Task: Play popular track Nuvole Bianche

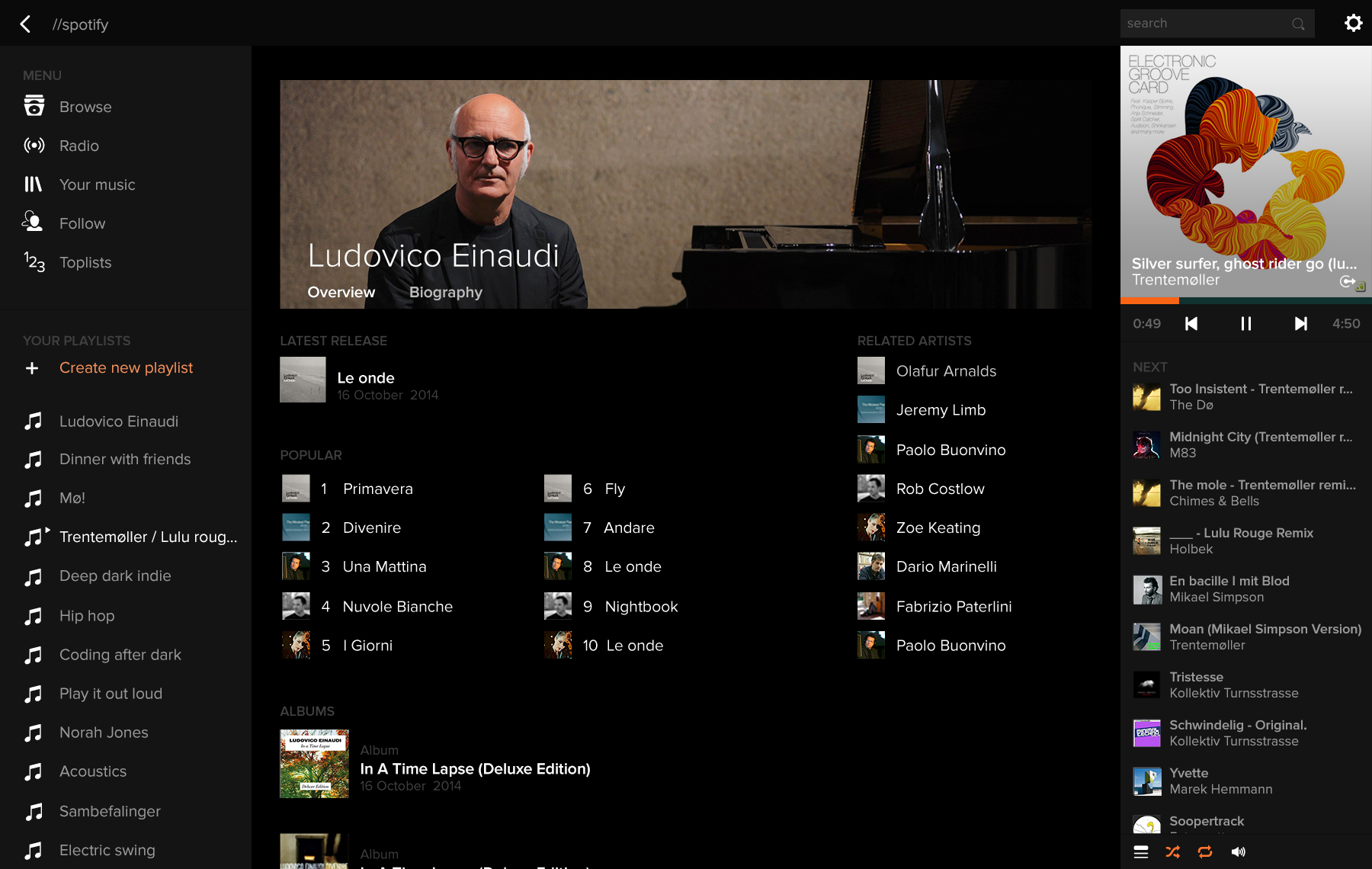Action: 397,606
